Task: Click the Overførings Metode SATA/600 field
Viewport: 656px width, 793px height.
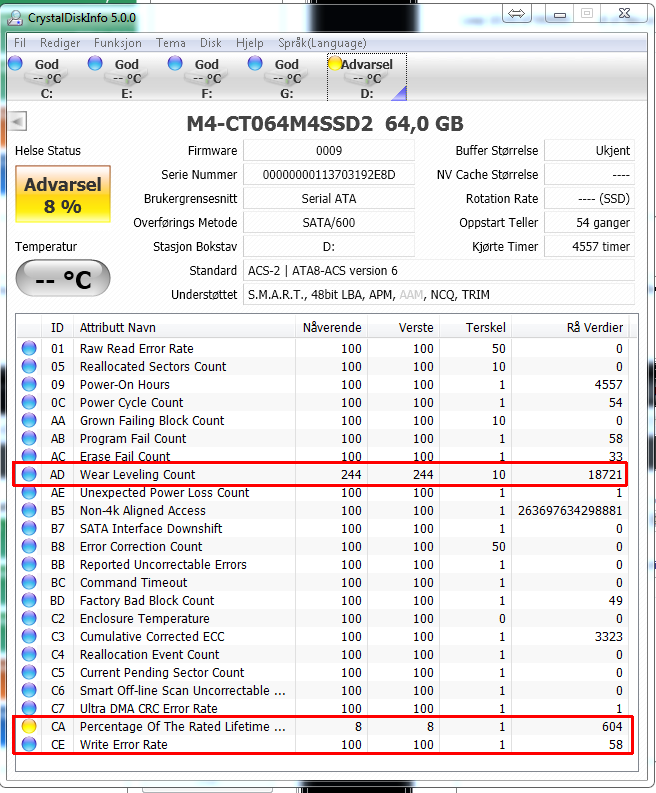Action: (329, 223)
